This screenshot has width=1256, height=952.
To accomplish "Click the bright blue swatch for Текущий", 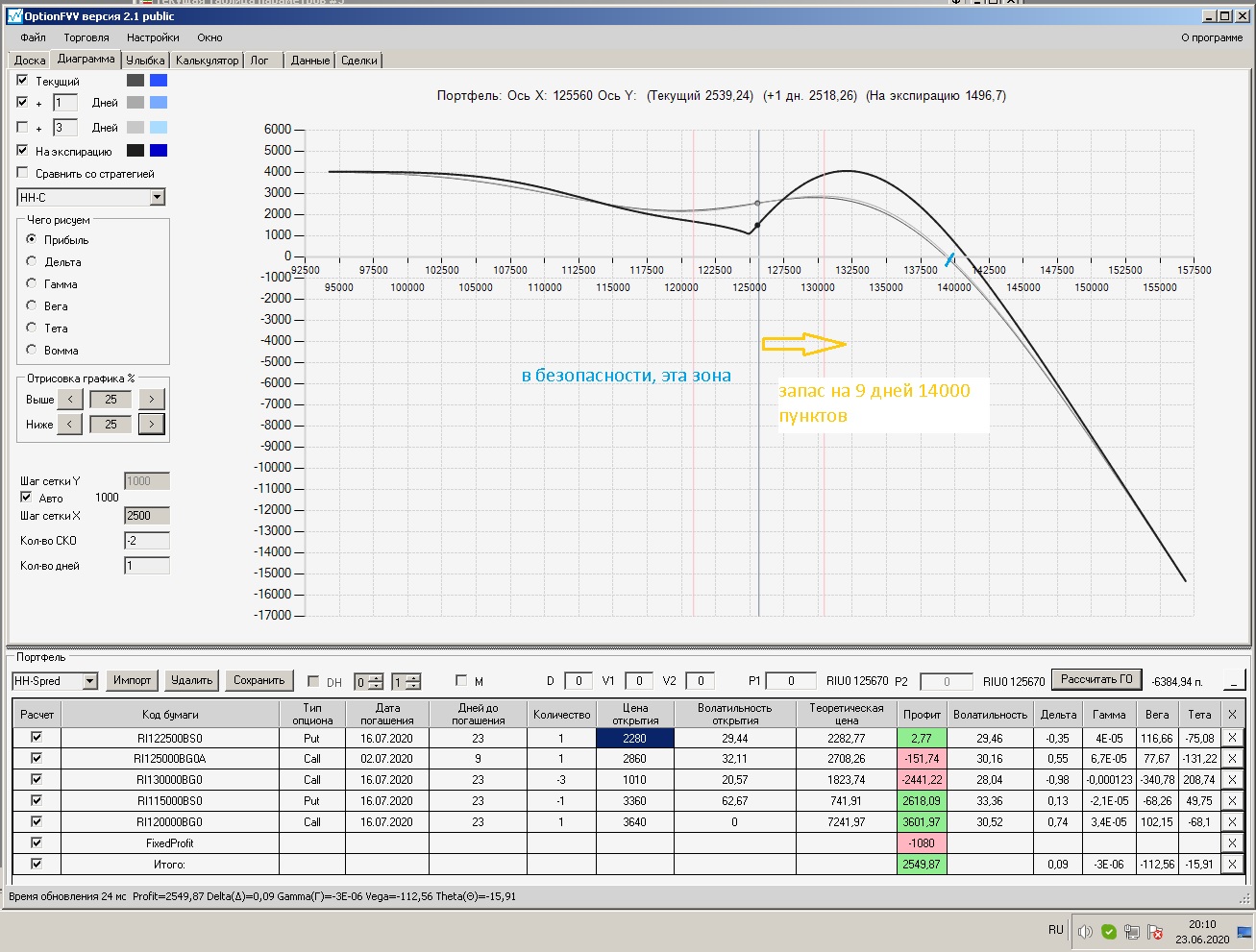I will 159,81.
